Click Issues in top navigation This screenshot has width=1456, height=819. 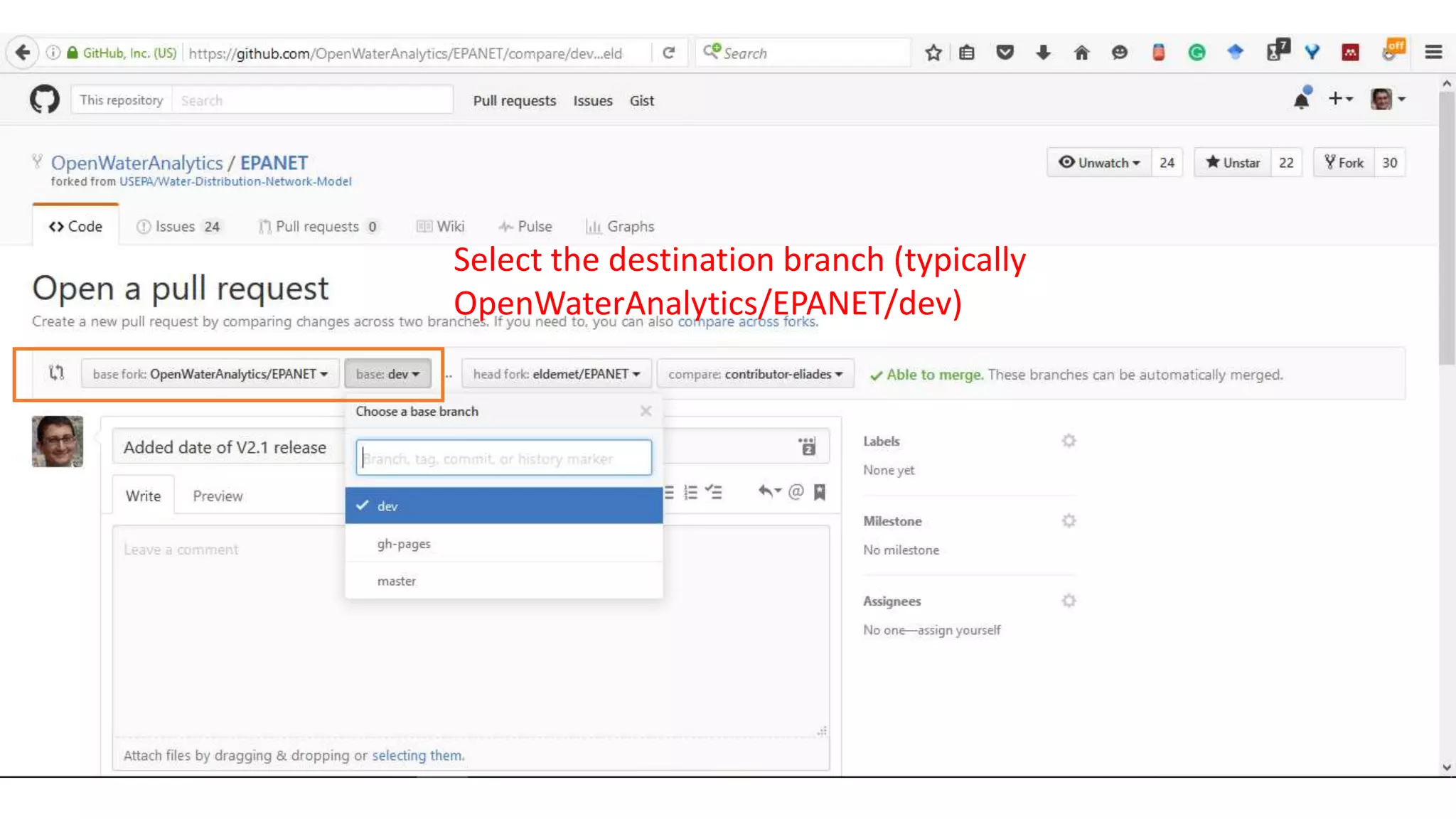coord(593,100)
